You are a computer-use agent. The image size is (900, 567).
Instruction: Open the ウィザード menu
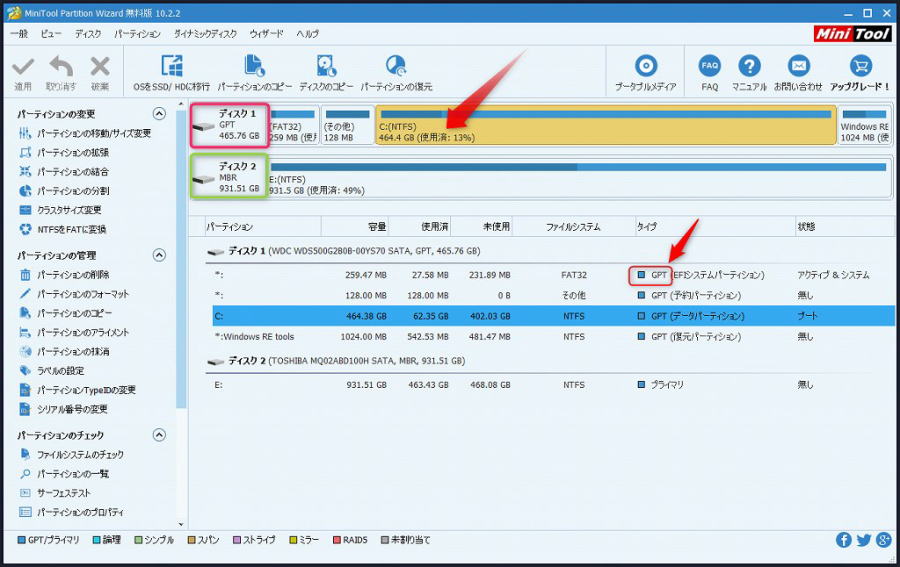click(x=266, y=34)
